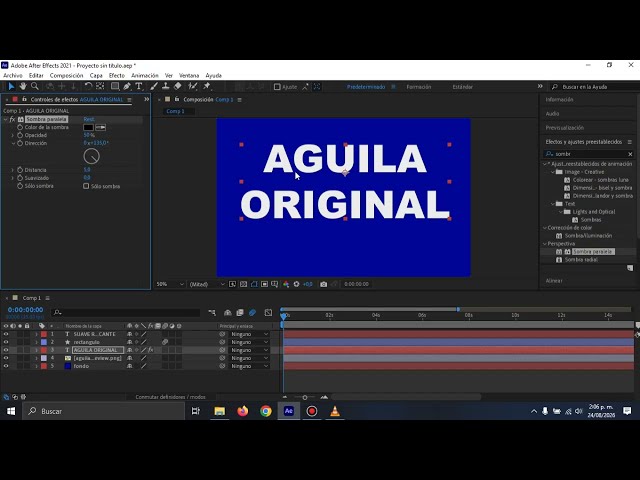Click the Dirección angle dial
The image size is (640, 480).
(x=91, y=156)
